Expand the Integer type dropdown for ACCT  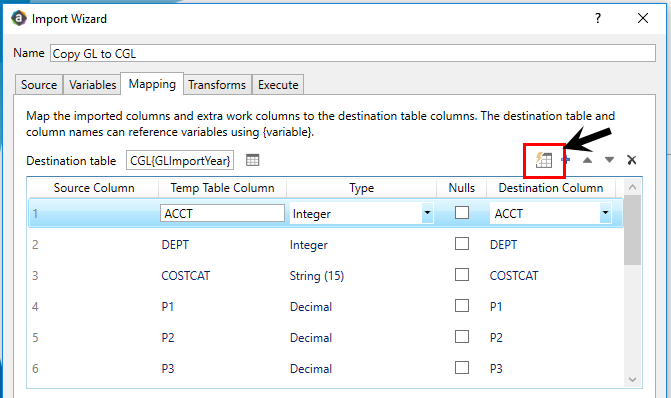tap(427, 213)
